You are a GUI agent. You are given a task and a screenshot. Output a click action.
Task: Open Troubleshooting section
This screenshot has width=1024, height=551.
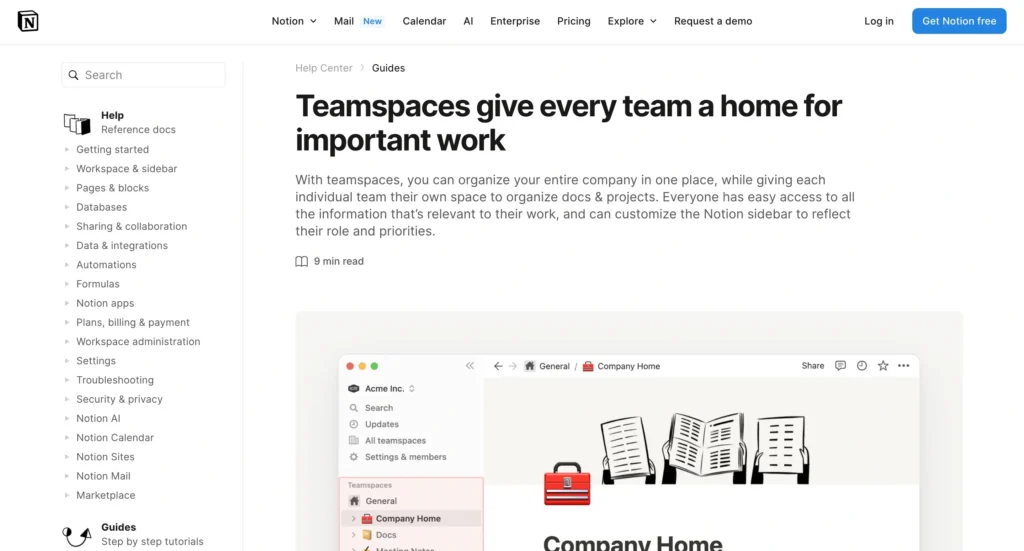[x=114, y=380]
